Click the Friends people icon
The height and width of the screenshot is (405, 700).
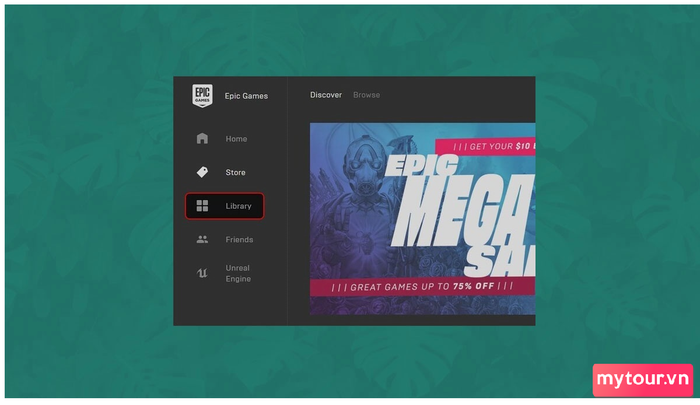[x=202, y=239]
